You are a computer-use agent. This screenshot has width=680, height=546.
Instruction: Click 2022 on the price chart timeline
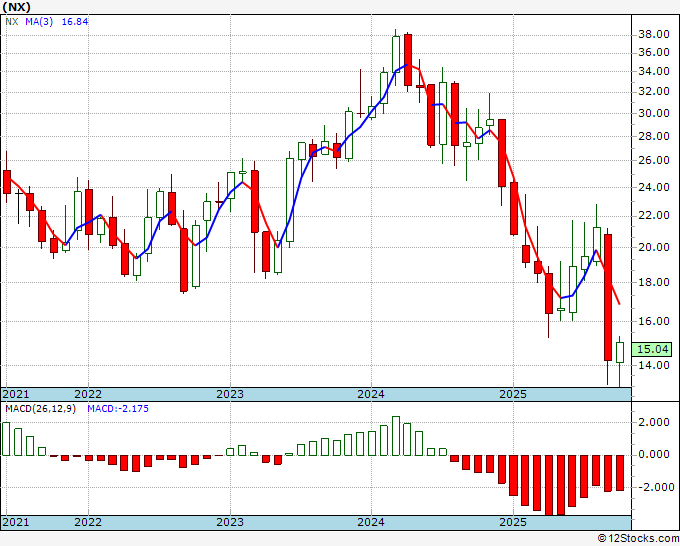pos(88,394)
